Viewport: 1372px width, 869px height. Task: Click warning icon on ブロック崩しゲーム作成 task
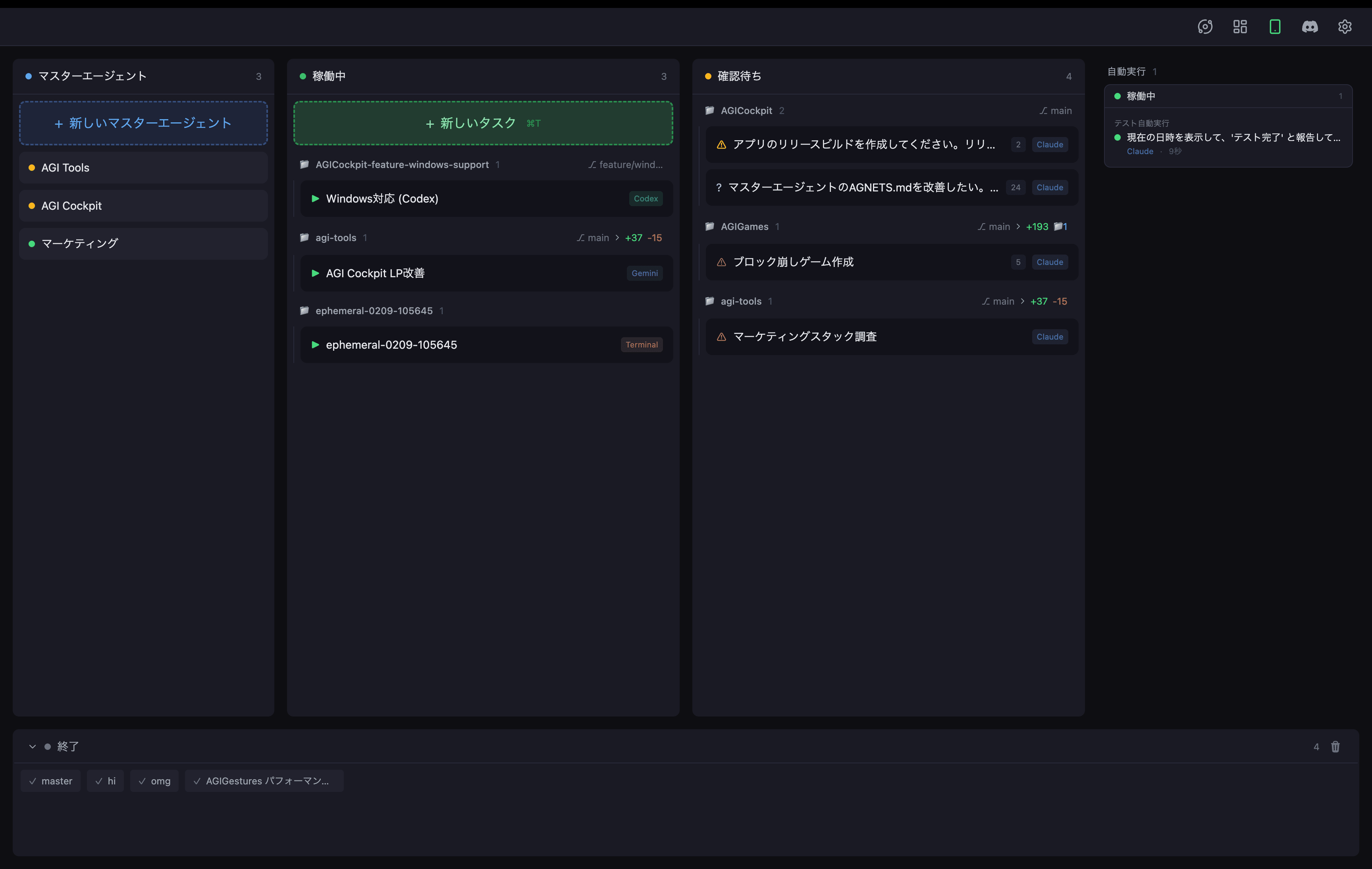click(721, 262)
